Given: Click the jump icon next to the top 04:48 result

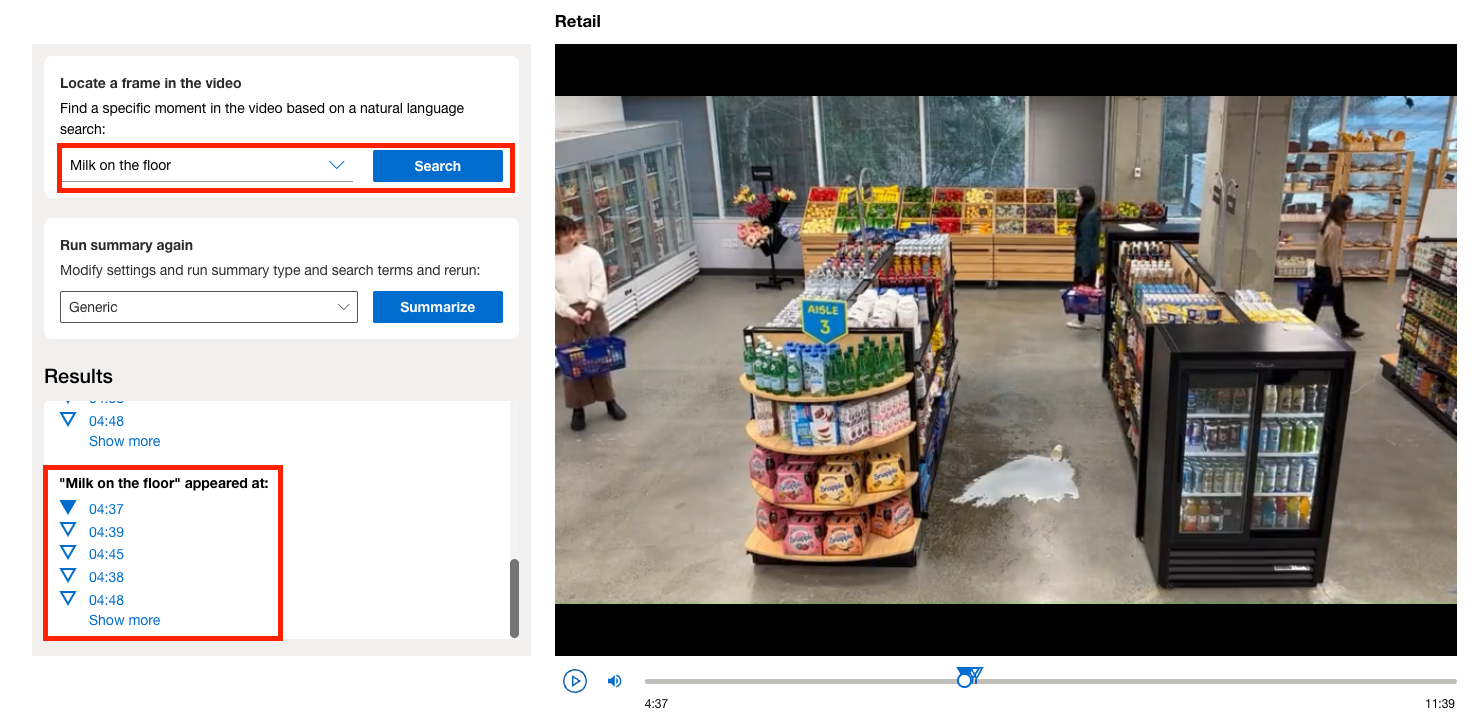Looking at the screenshot, I should 67,419.
